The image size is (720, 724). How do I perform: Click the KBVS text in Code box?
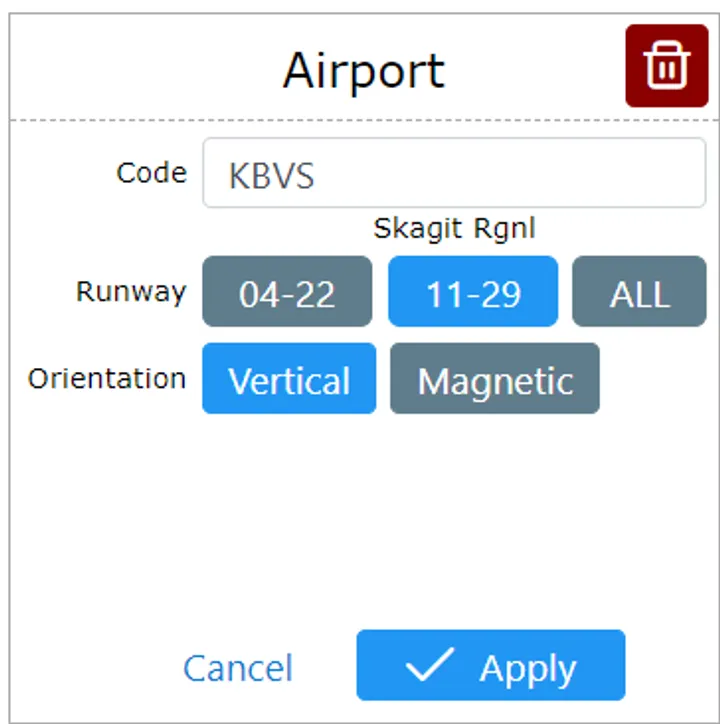click(271, 176)
